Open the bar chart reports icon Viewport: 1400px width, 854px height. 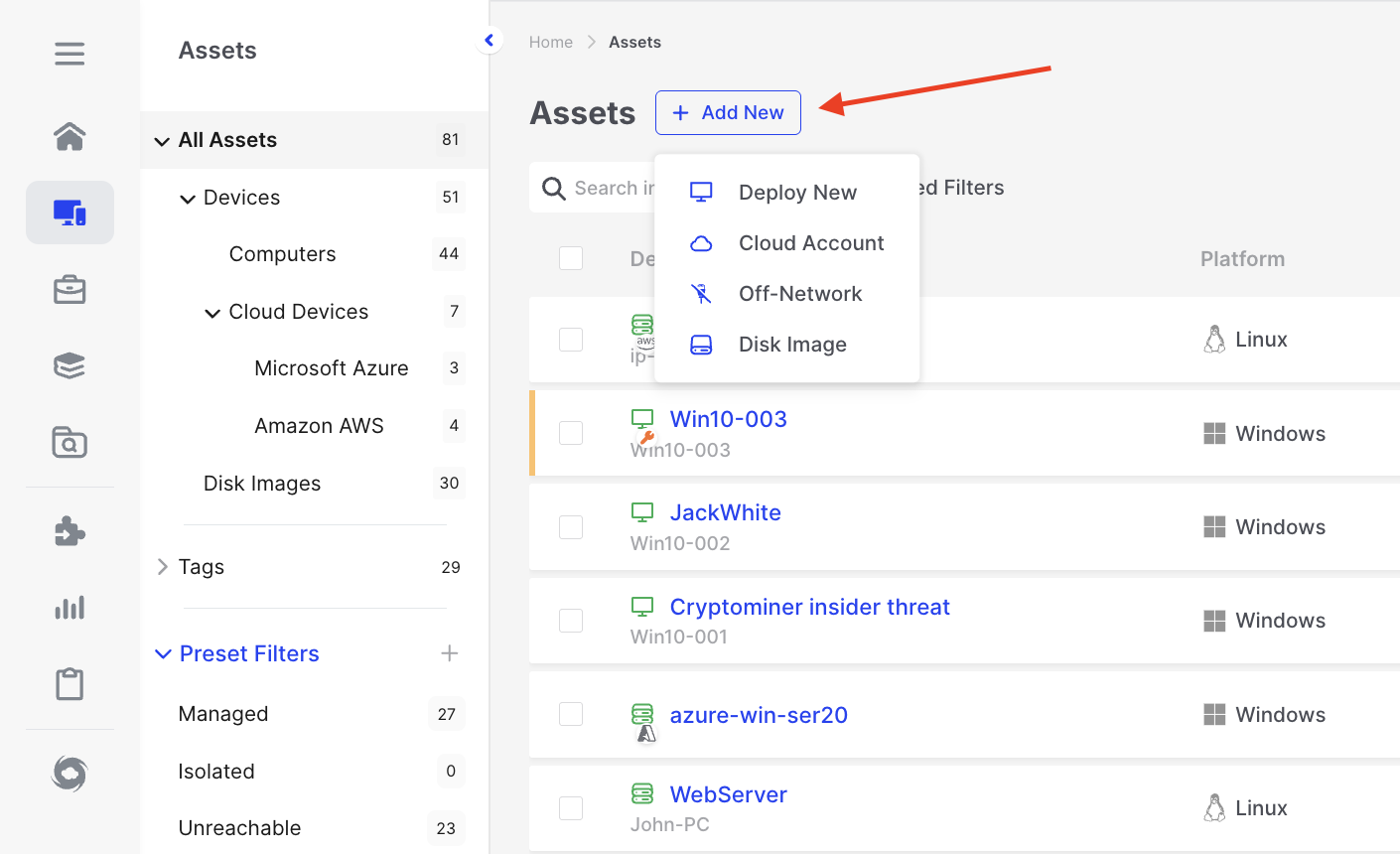coord(70,608)
